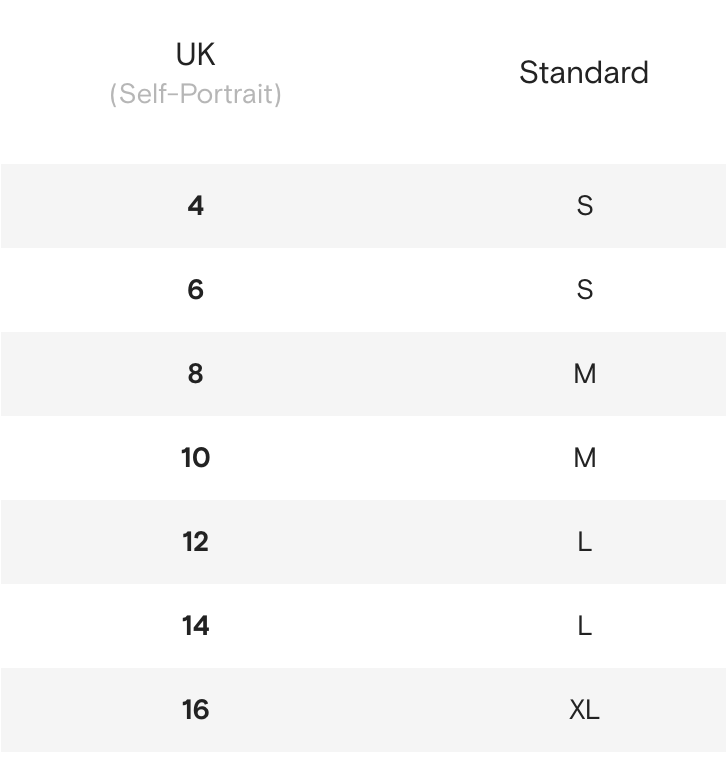Click the UK column header

[x=195, y=54]
